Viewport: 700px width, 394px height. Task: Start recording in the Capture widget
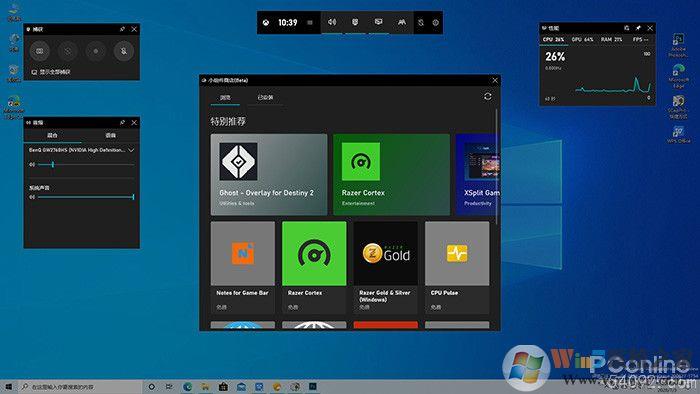click(96, 51)
